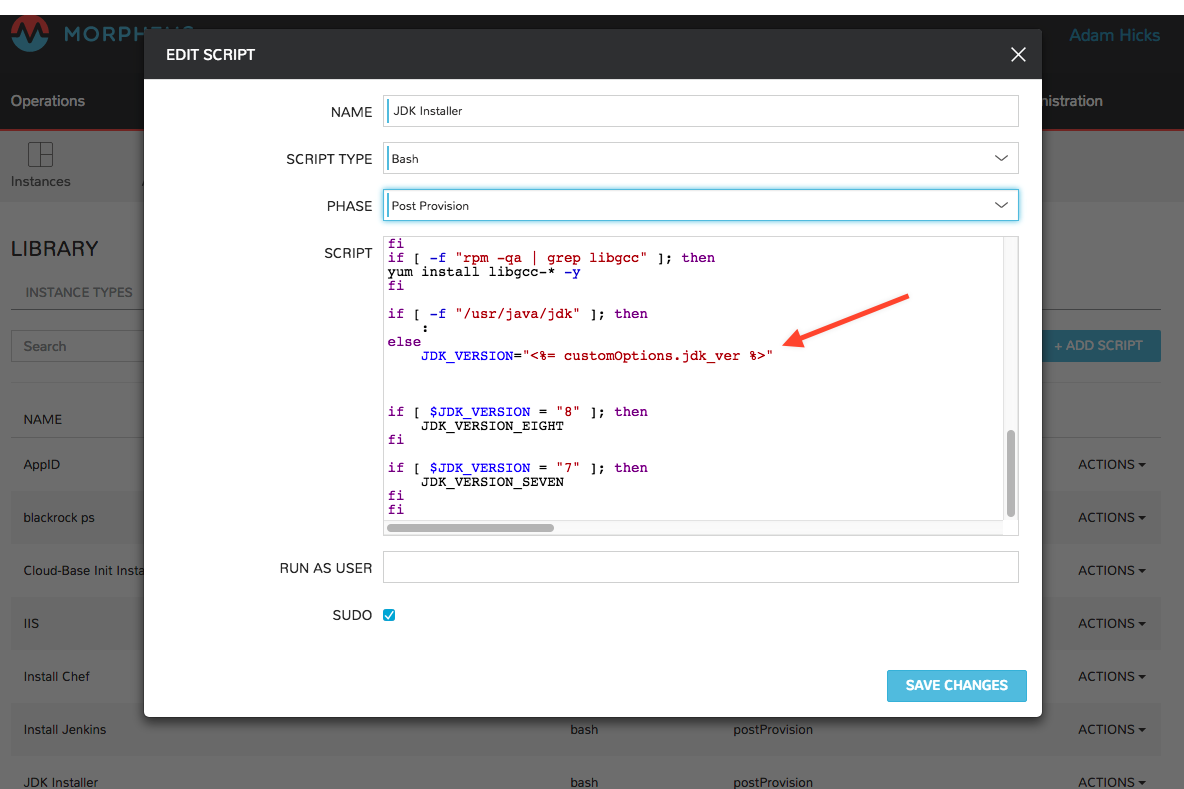Expand the Phase dropdown showing Post Provision
The width and height of the screenshot is (1184, 789).
click(701, 205)
